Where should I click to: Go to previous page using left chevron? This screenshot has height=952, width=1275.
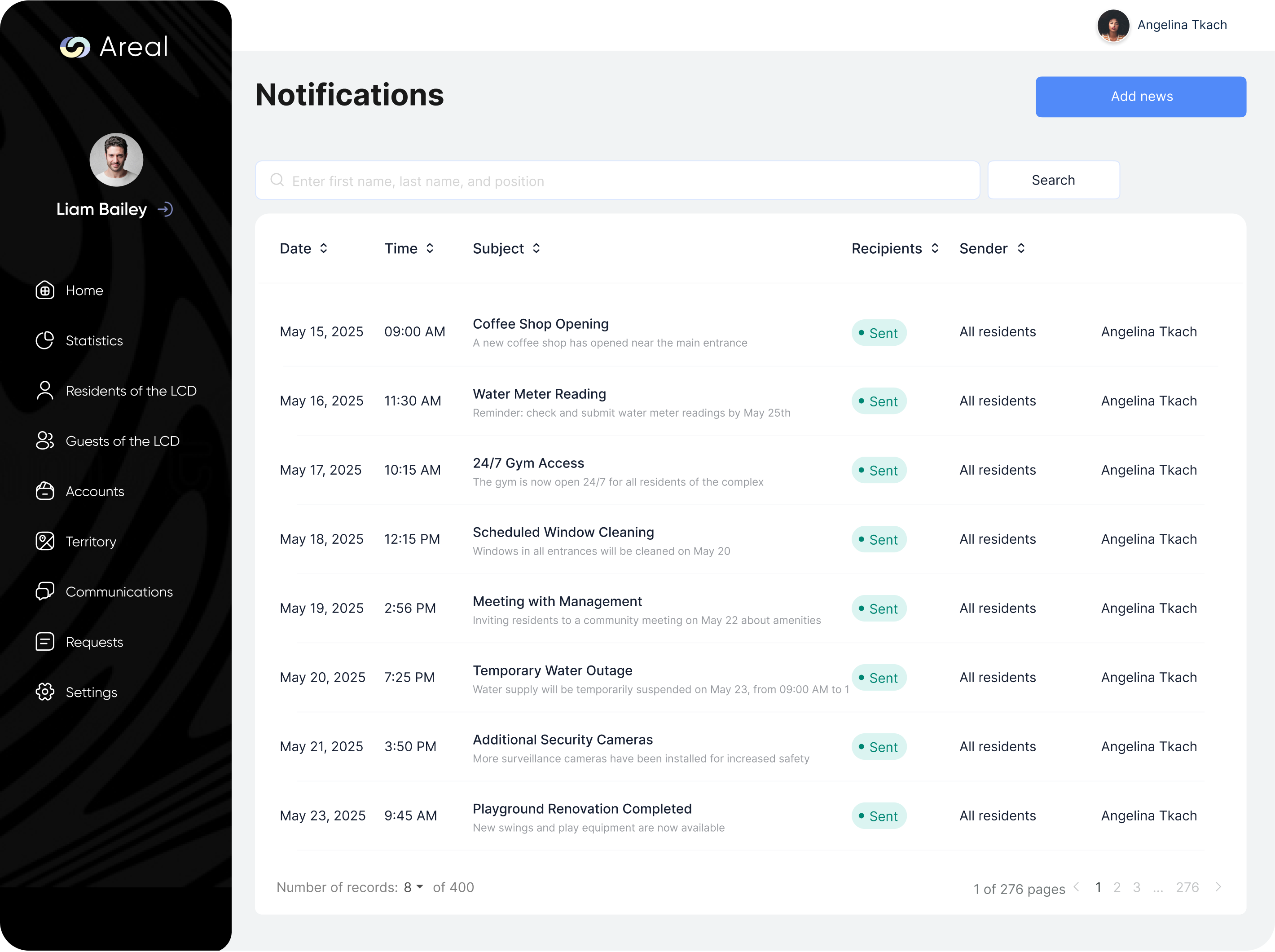click(x=1076, y=887)
